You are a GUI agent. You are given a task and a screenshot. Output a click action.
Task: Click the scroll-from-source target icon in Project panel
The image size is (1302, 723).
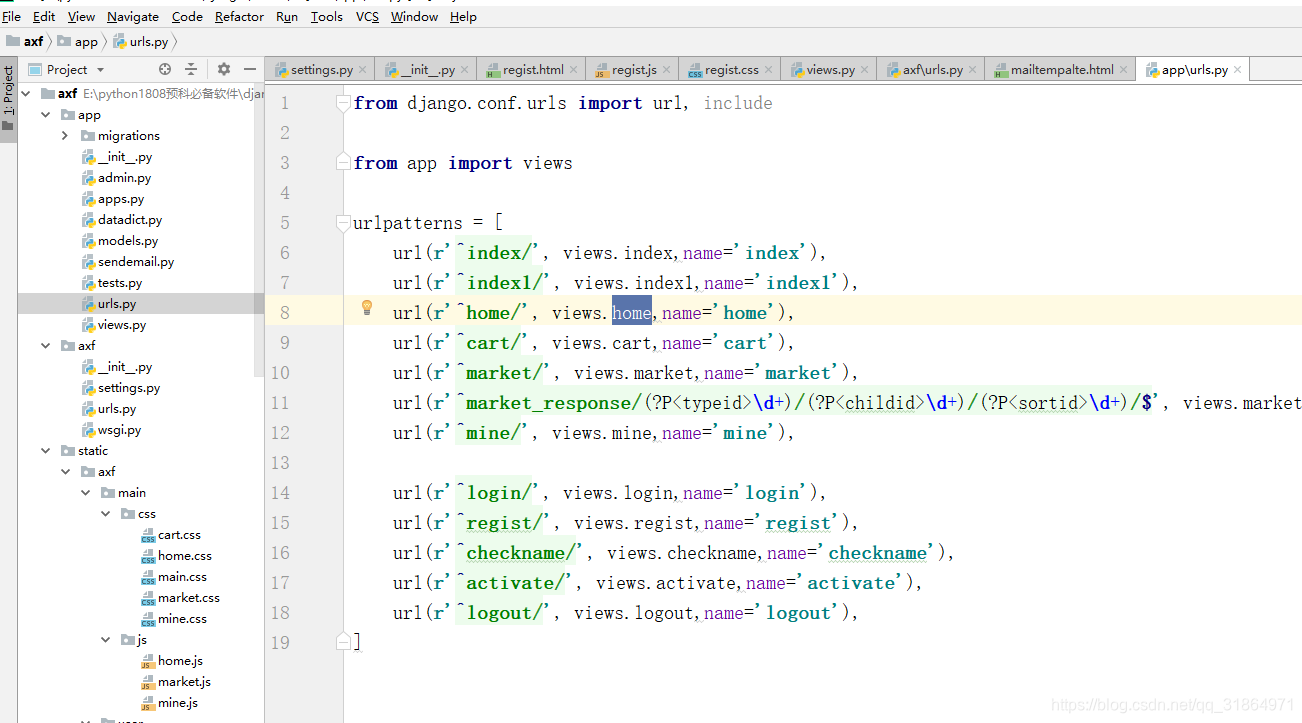point(165,69)
